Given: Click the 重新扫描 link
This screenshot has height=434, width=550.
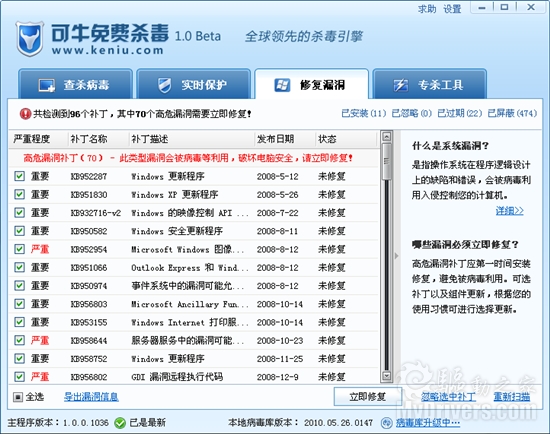Looking at the screenshot, I should pos(512,397).
